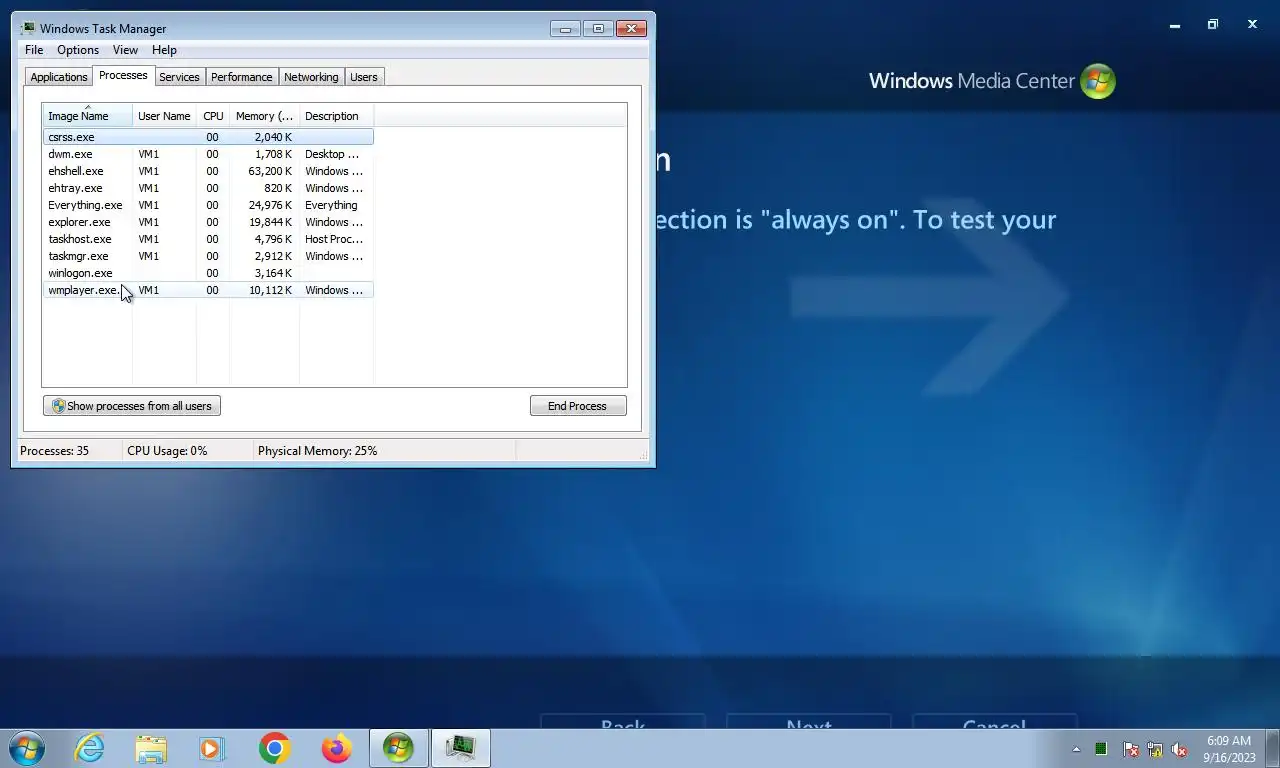Select the dwm.exe process row

click(208, 154)
